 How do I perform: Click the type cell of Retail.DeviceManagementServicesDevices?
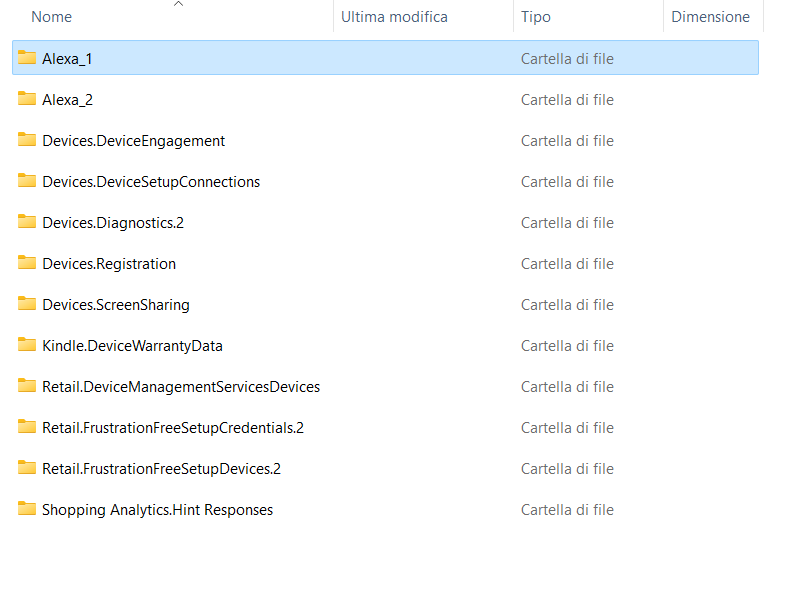[x=567, y=387]
